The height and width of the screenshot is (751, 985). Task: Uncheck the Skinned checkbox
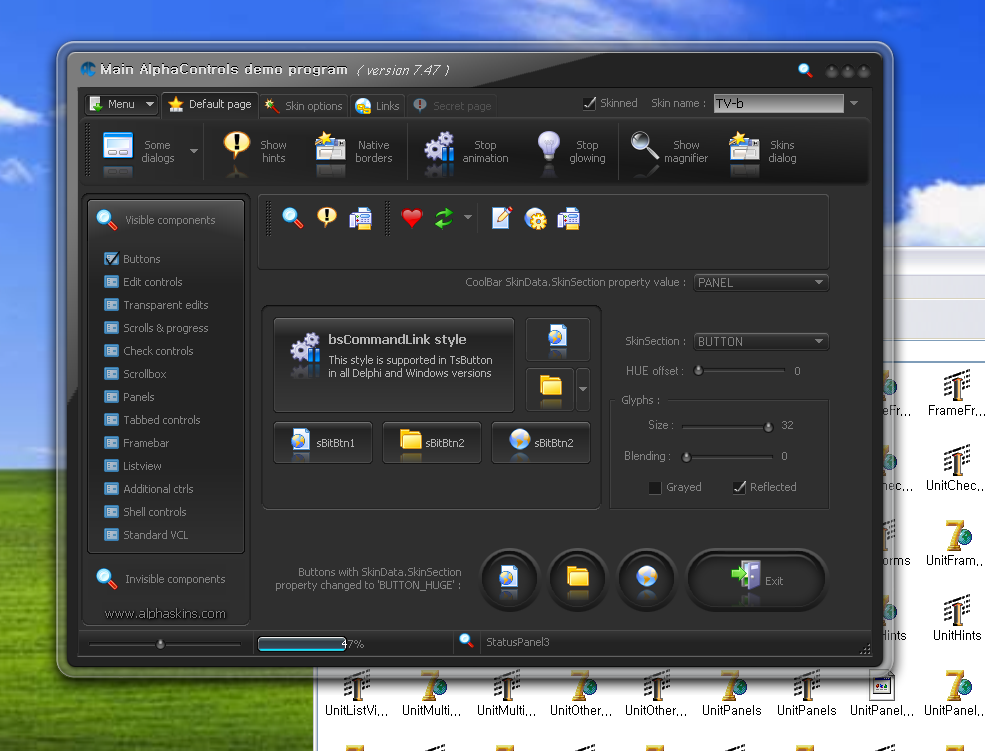pos(590,103)
